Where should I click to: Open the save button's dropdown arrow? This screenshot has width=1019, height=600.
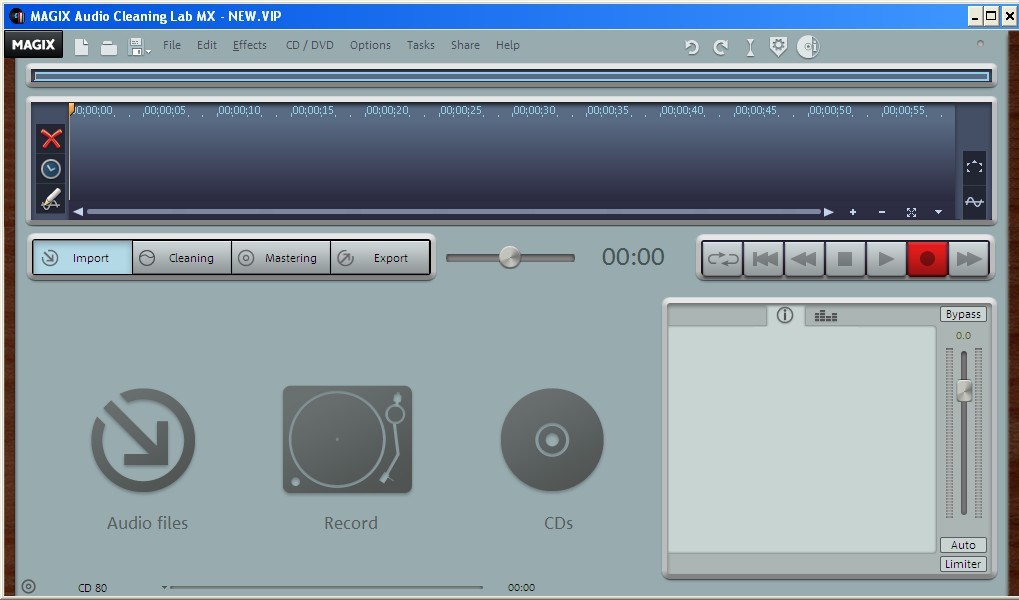(x=147, y=50)
